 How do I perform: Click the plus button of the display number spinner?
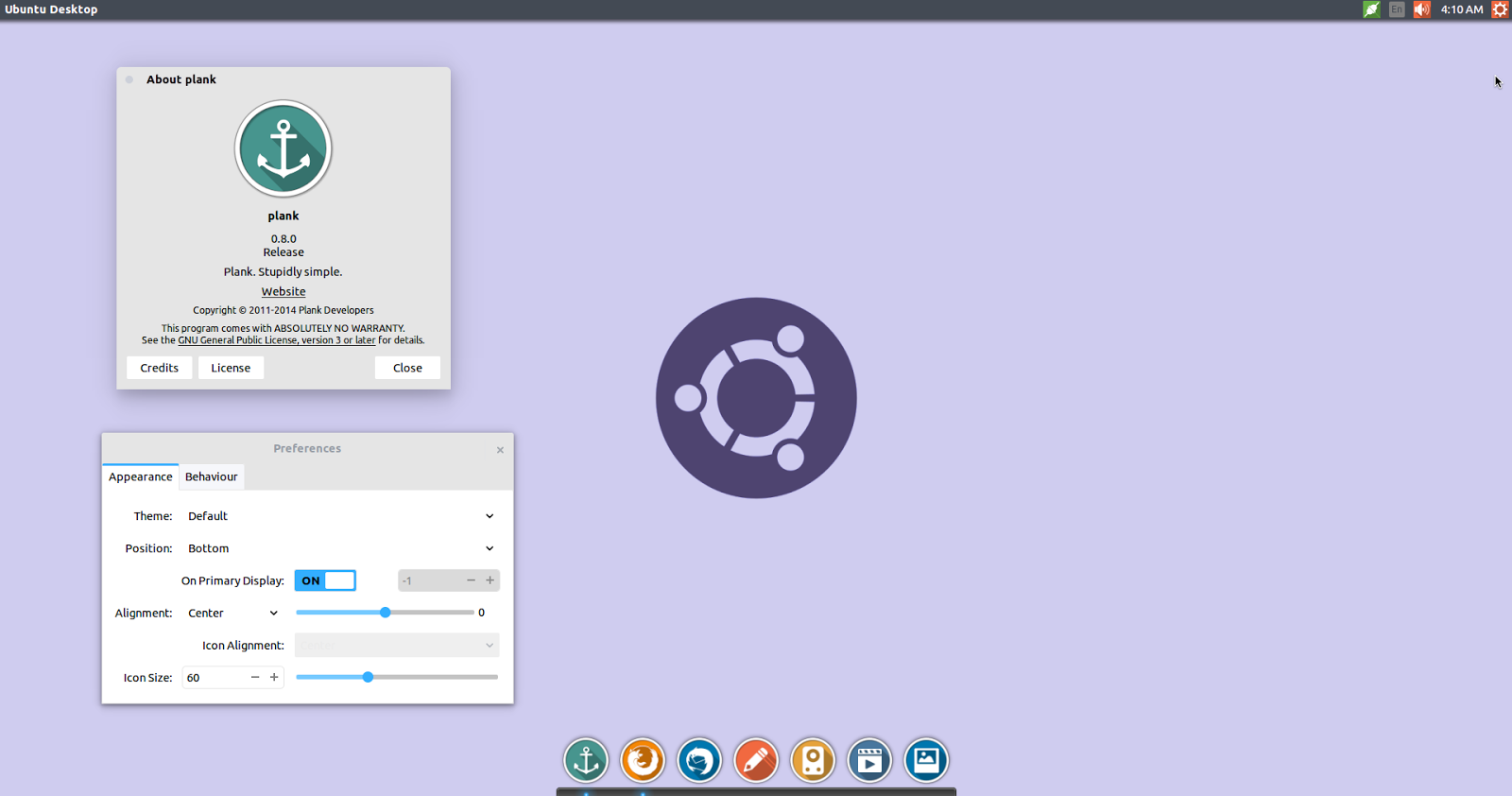[x=490, y=580]
